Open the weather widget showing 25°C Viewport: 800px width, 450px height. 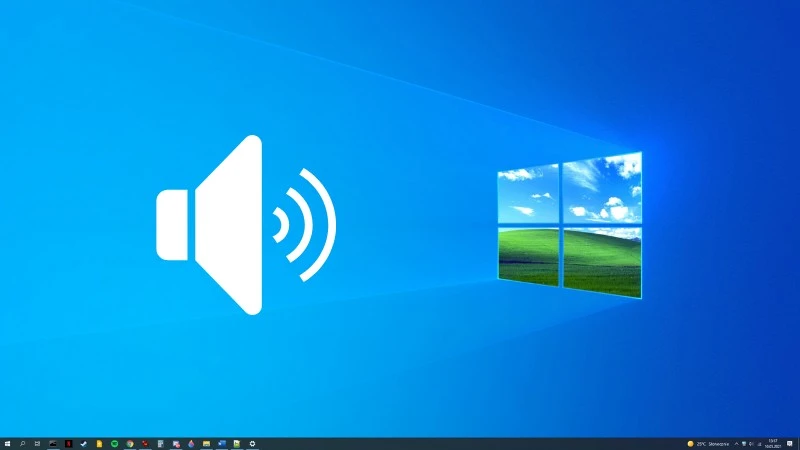tap(708, 444)
